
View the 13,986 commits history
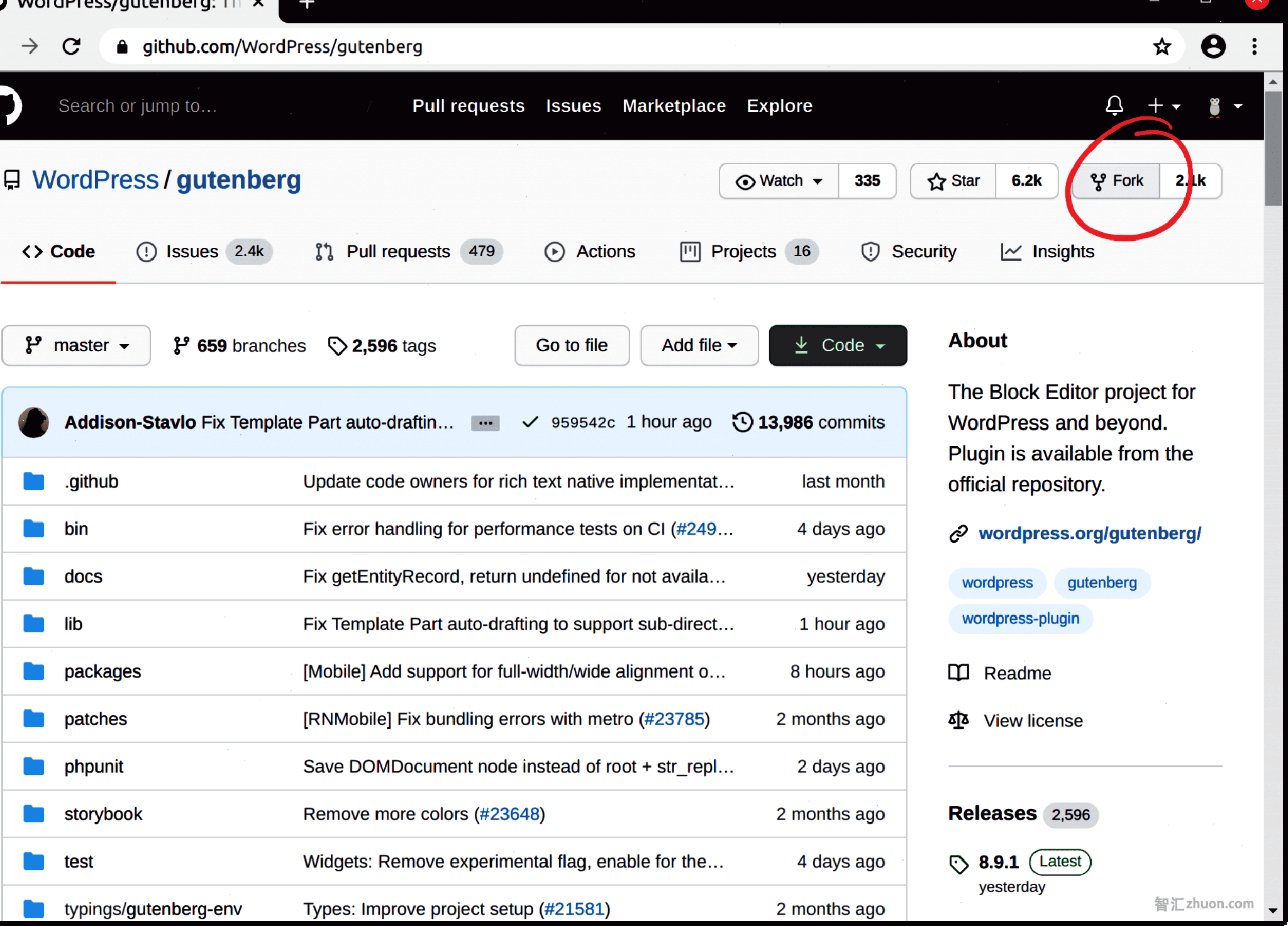809,422
